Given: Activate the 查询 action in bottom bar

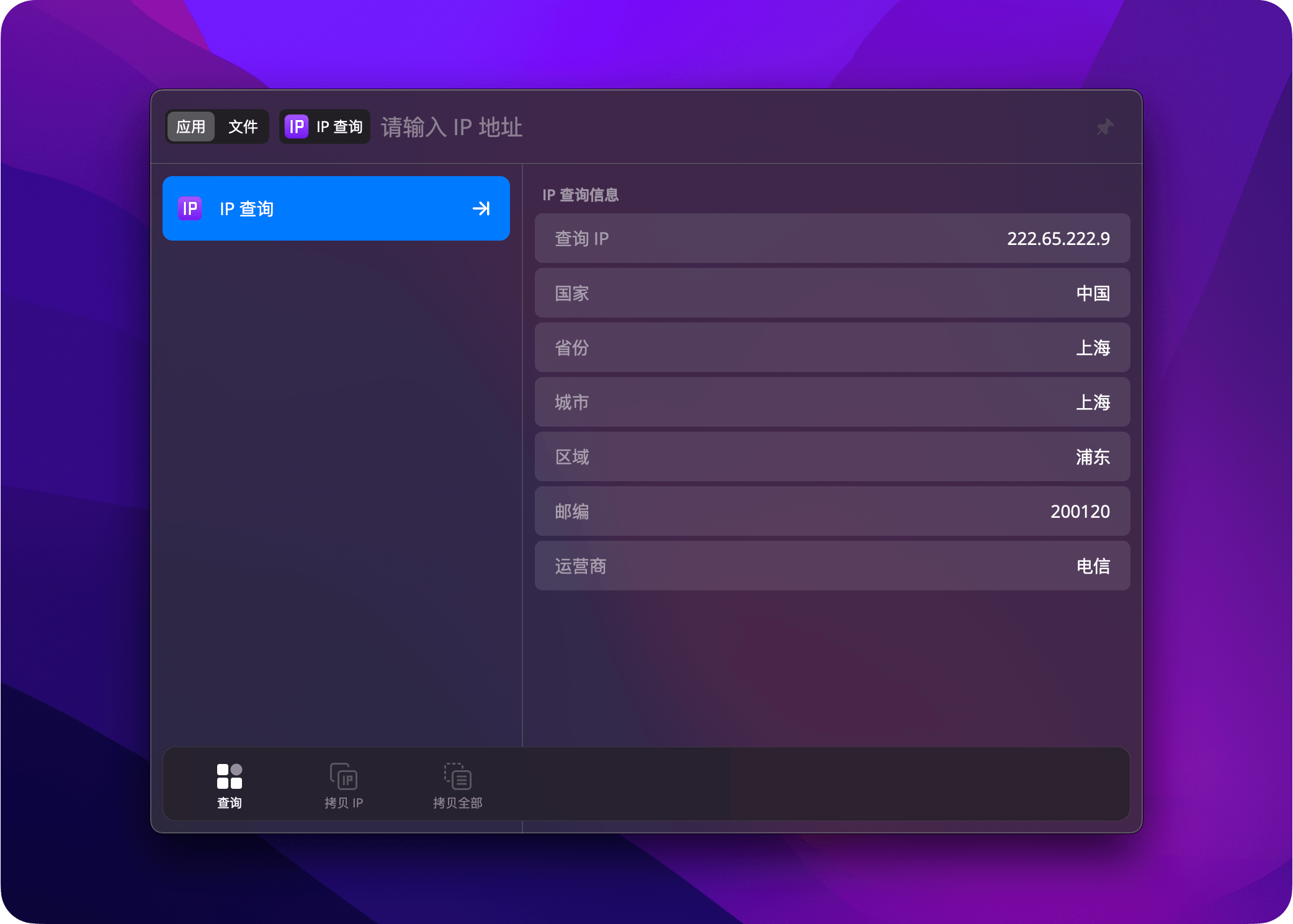Looking at the screenshot, I should click(229, 785).
